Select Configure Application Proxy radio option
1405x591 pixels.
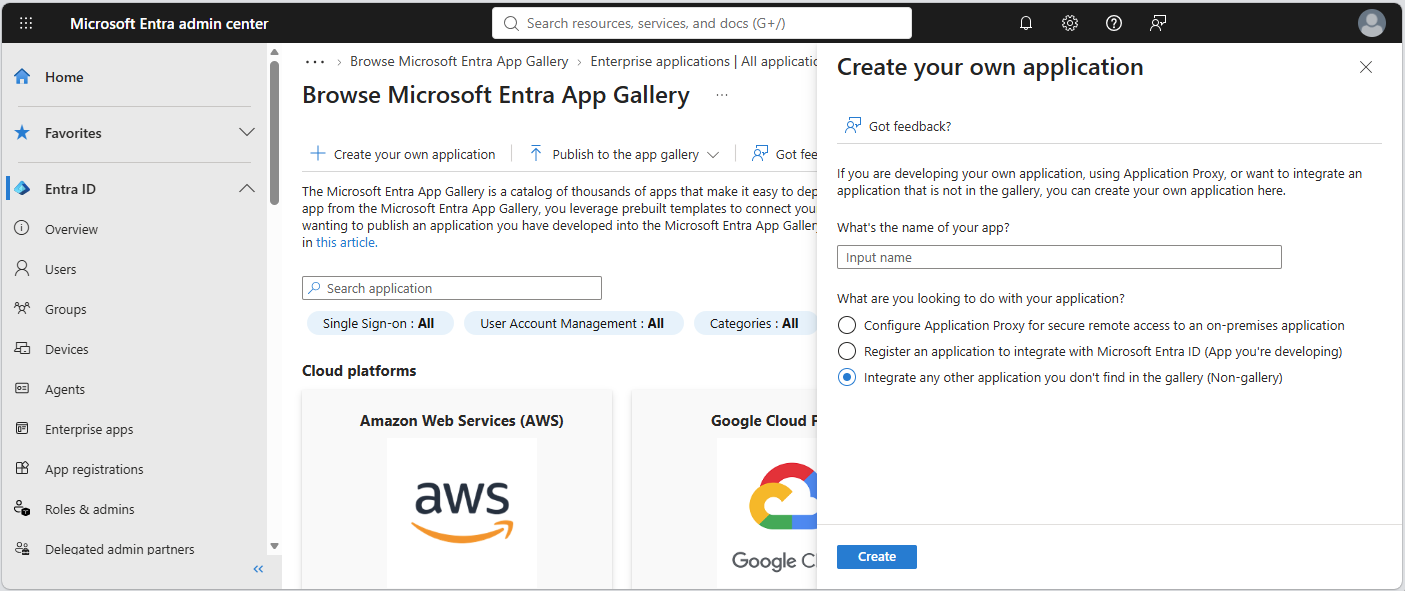847,325
